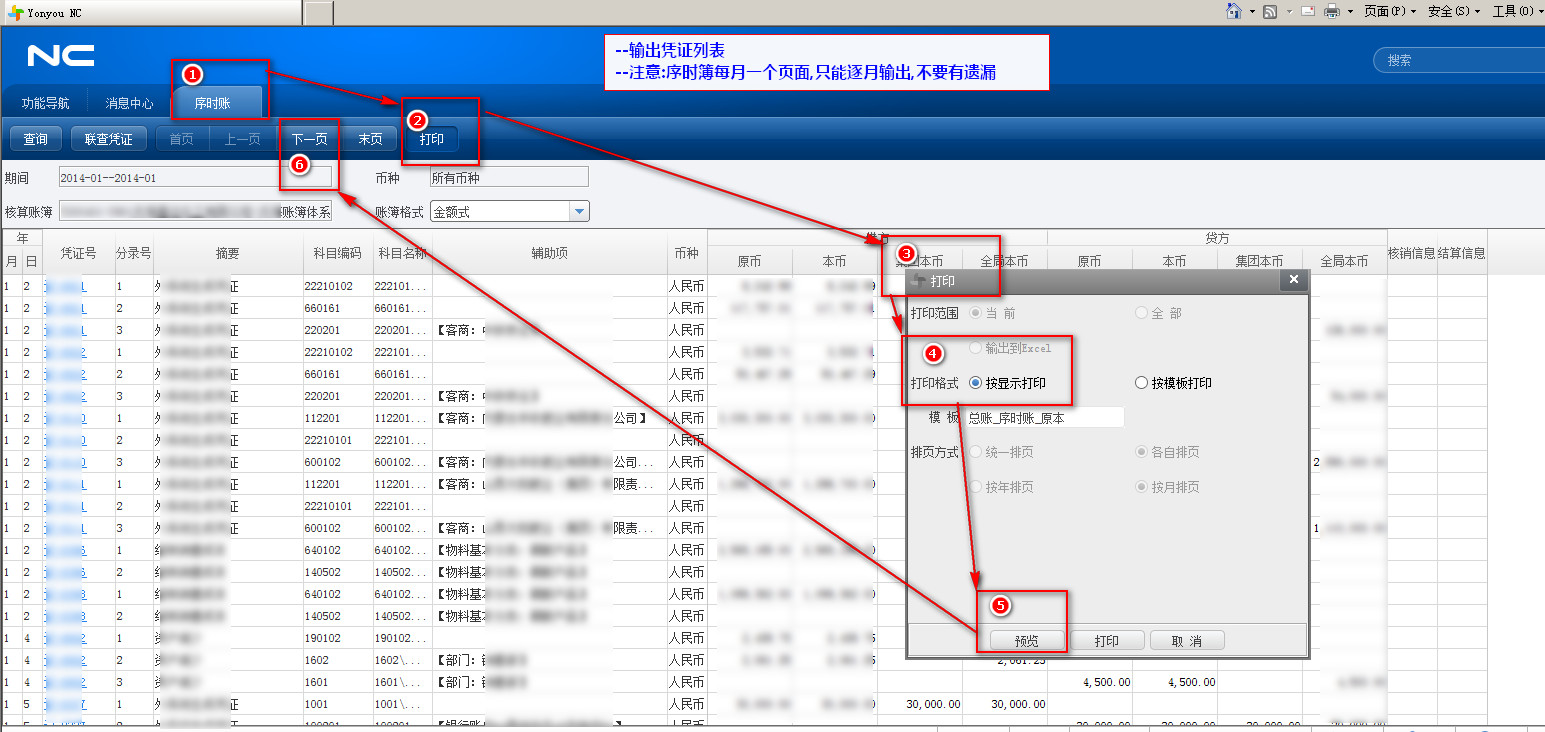Click the Yonyou NC tab icon
This screenshot has height=732, width=1545.
click(x=16, y=12)
